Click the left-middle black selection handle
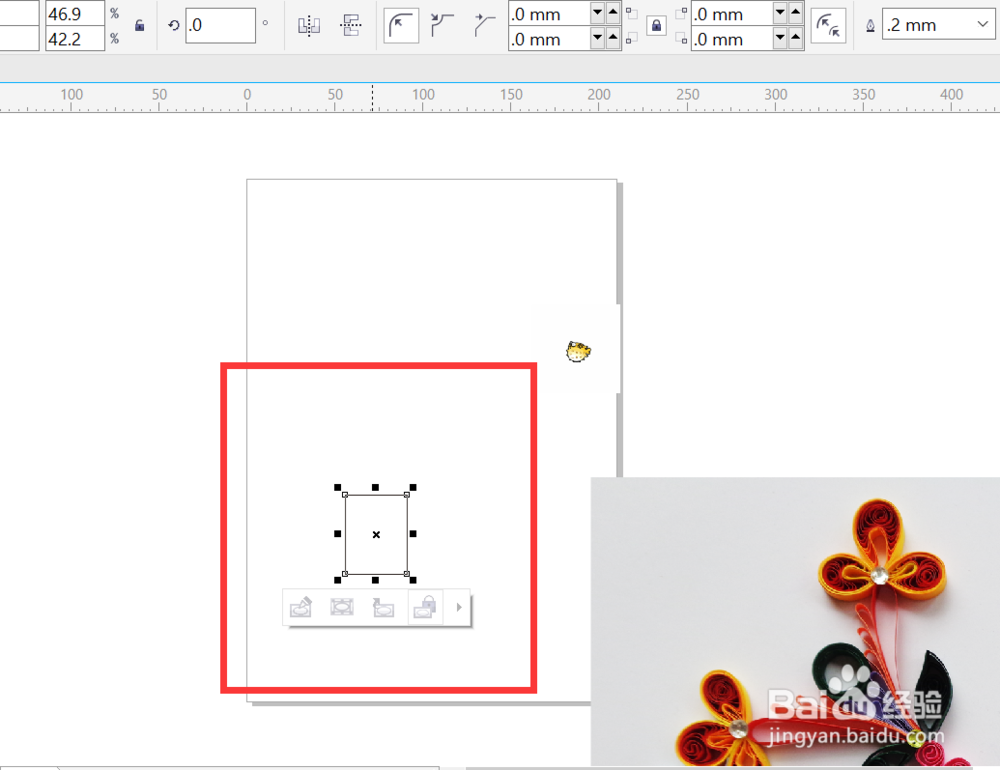 coord(337,534)
